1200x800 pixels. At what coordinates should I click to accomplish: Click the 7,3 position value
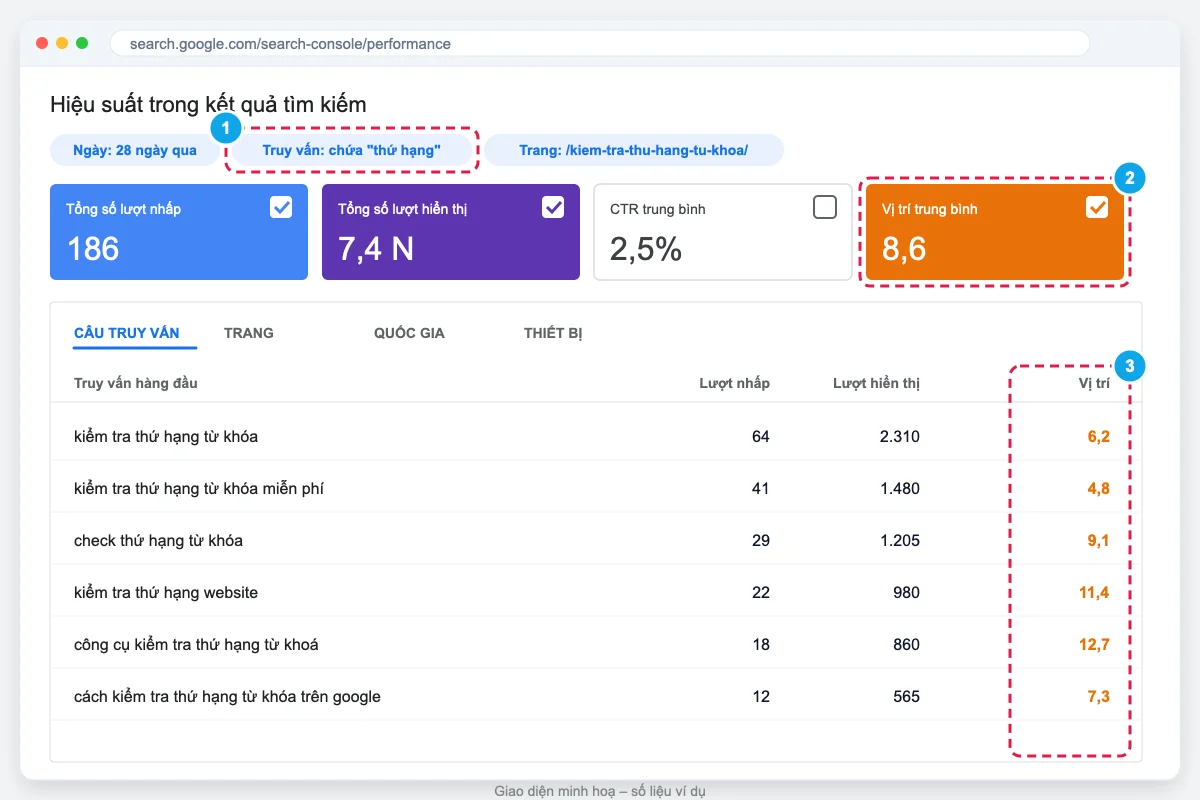pos(1098,696)
